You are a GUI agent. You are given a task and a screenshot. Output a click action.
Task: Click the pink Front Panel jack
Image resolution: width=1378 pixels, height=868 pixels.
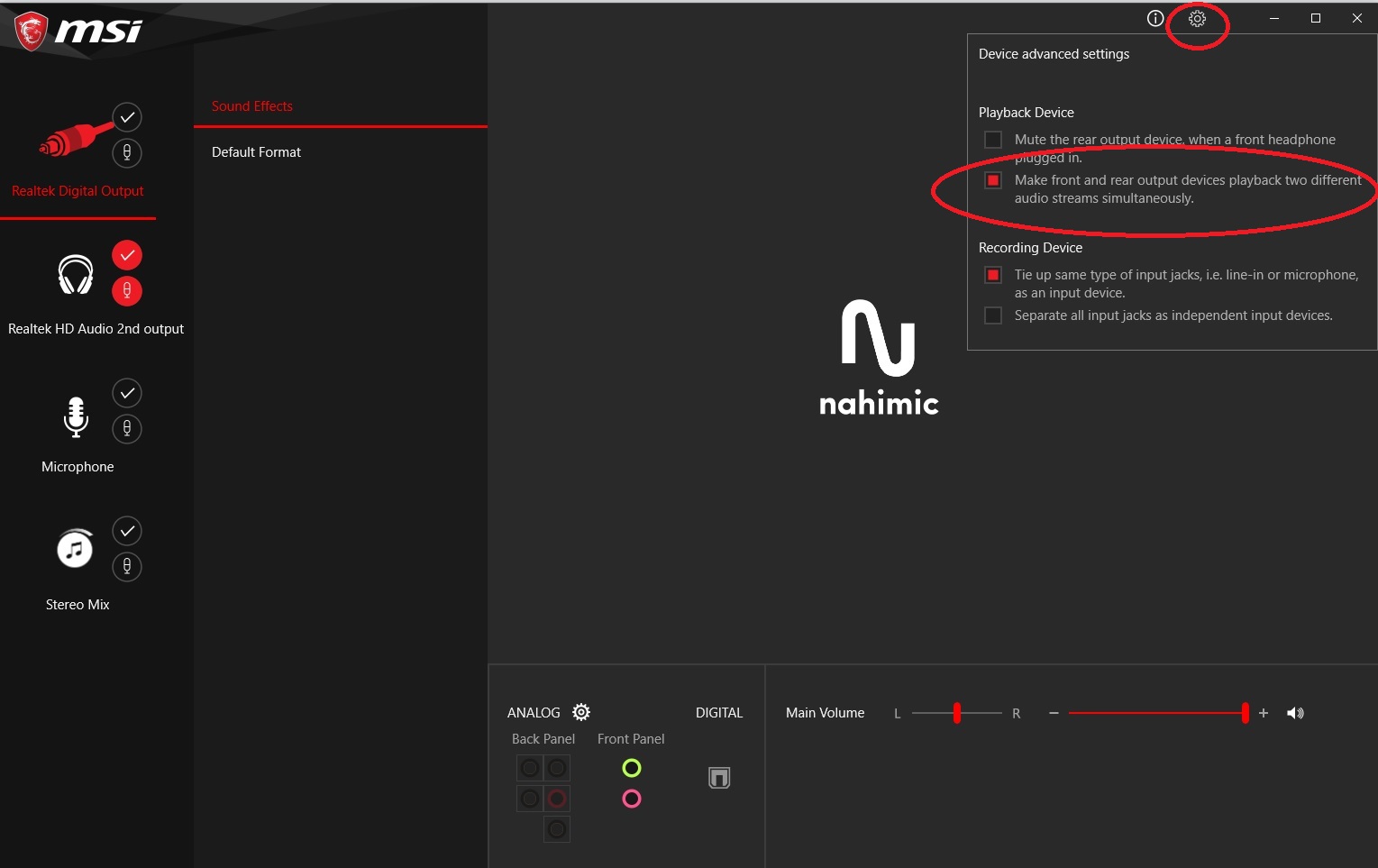tap(632, 799)
